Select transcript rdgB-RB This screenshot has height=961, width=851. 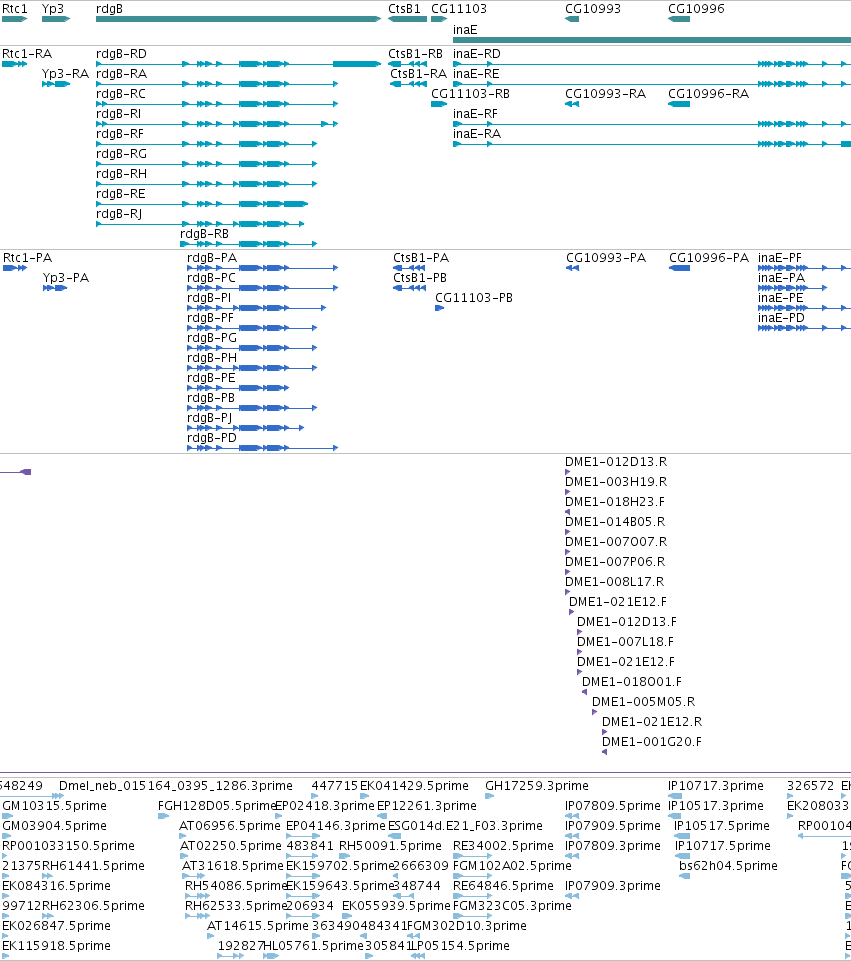pyautogui.click(x=249, y=244)
